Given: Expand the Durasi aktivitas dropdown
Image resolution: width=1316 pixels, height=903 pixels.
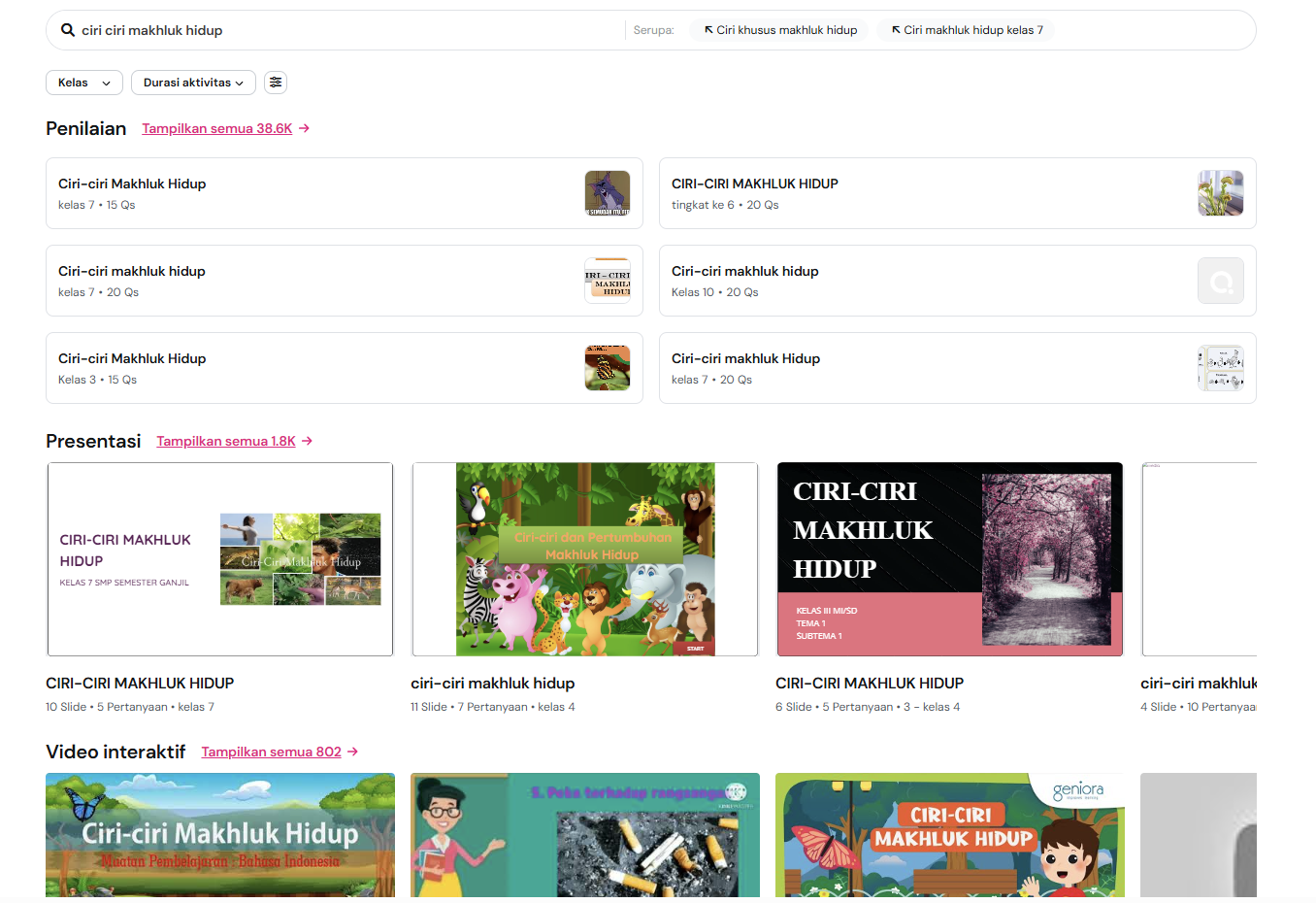Looking at the screenshot, I should tap(193, 83).
